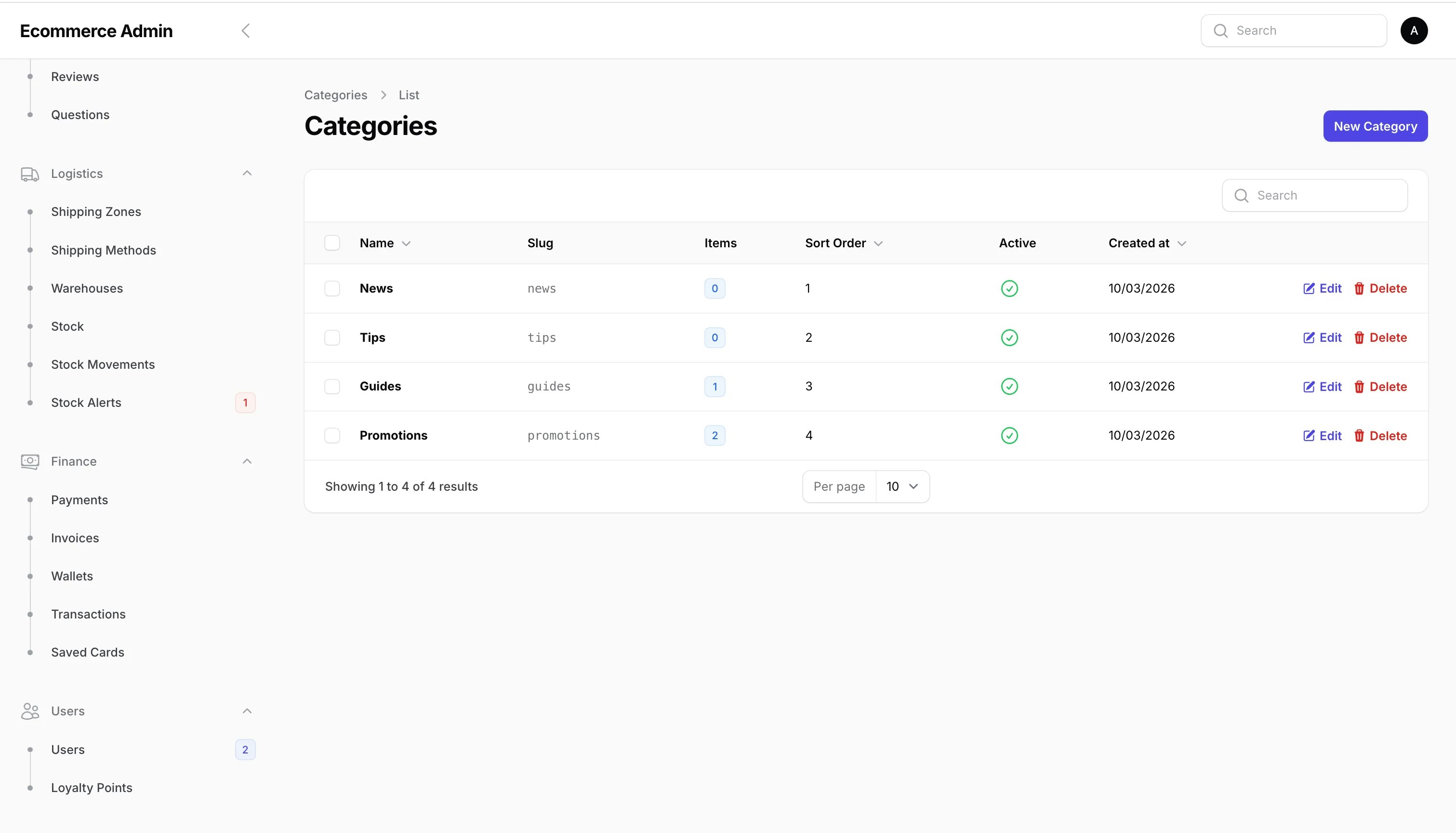
Task: Click the Logistics truck icon in sidebar
Action: pyautogui.click(x=29, y=174)
